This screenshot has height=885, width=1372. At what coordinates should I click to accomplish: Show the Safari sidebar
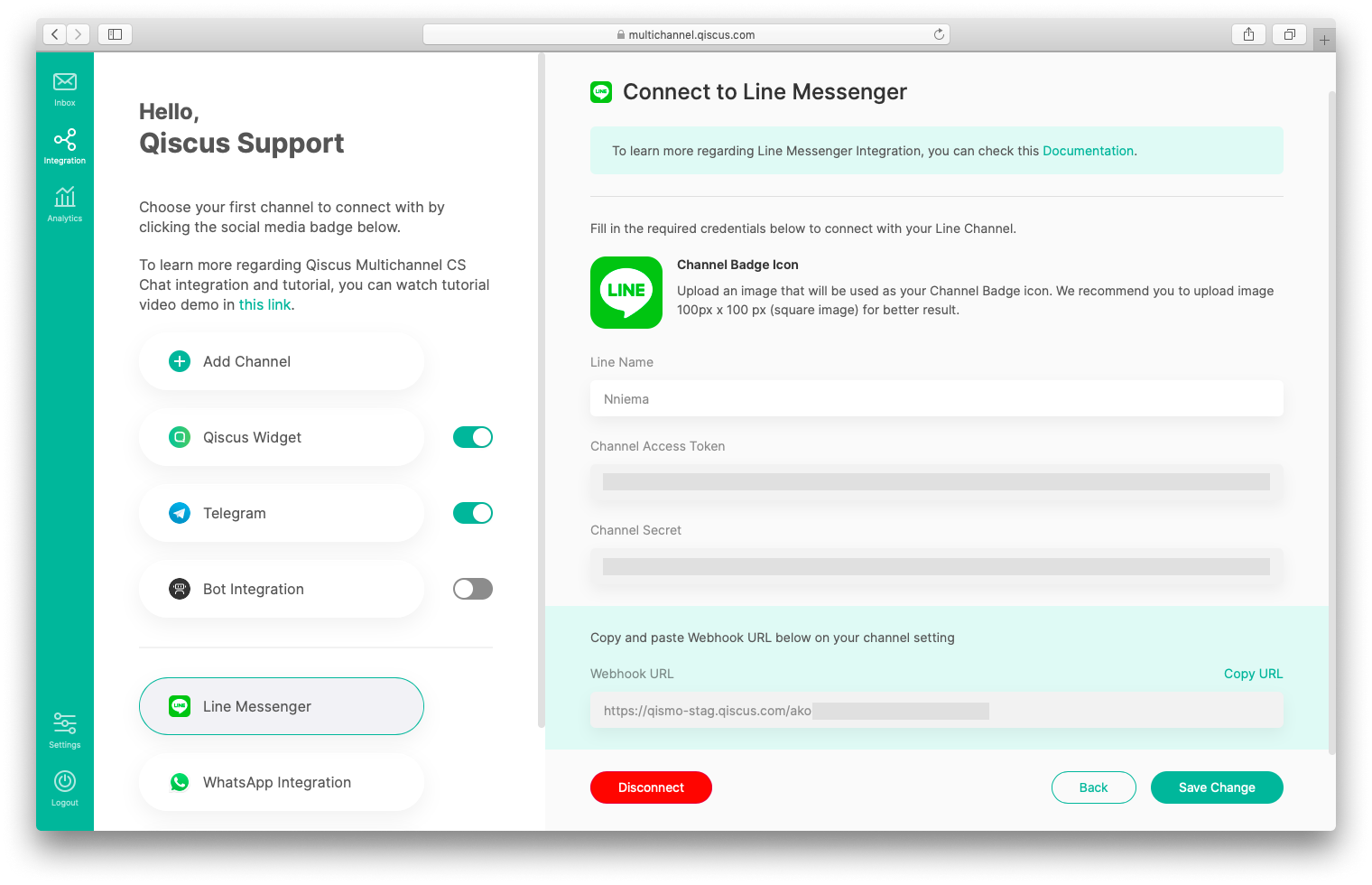coord(115,34)
